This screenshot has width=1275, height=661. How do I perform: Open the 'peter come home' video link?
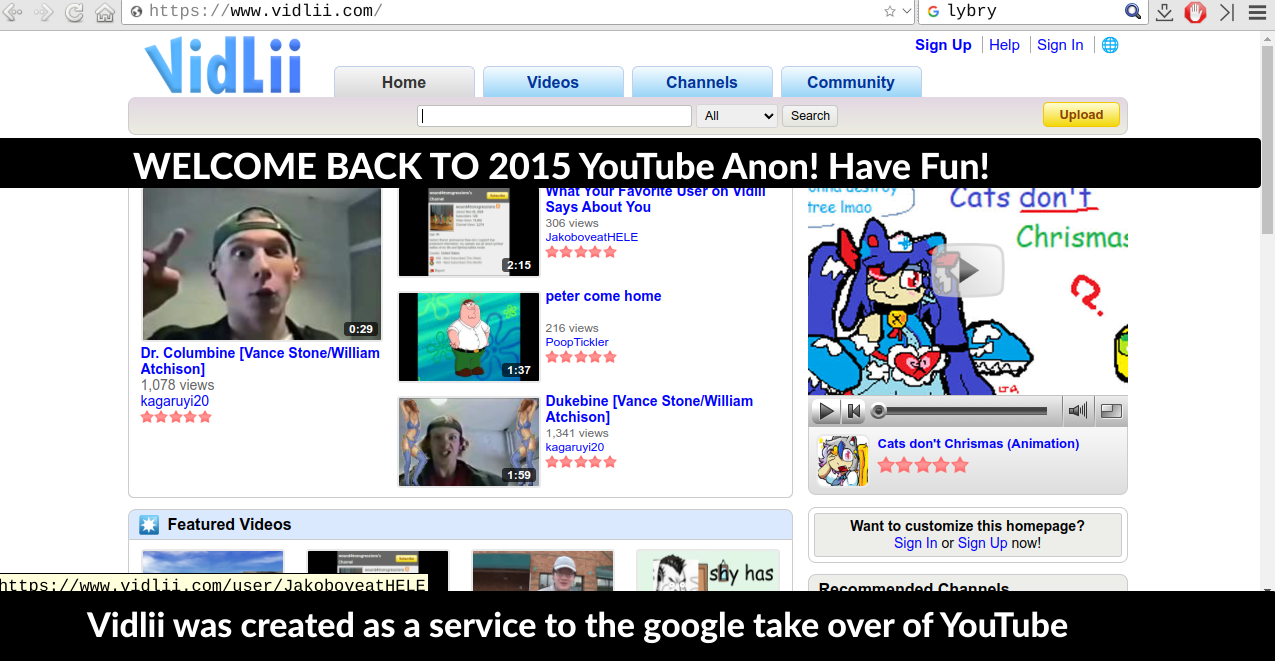click(603, 296)
